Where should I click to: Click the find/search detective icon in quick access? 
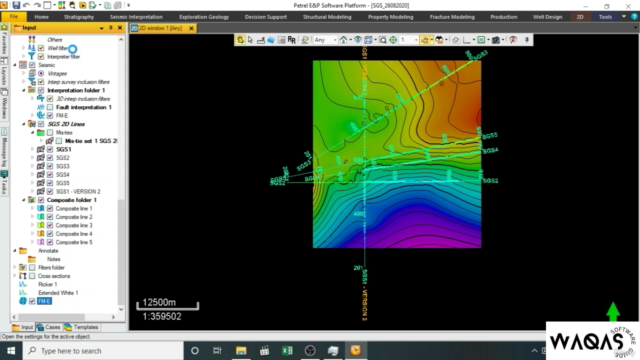[72, 5]
